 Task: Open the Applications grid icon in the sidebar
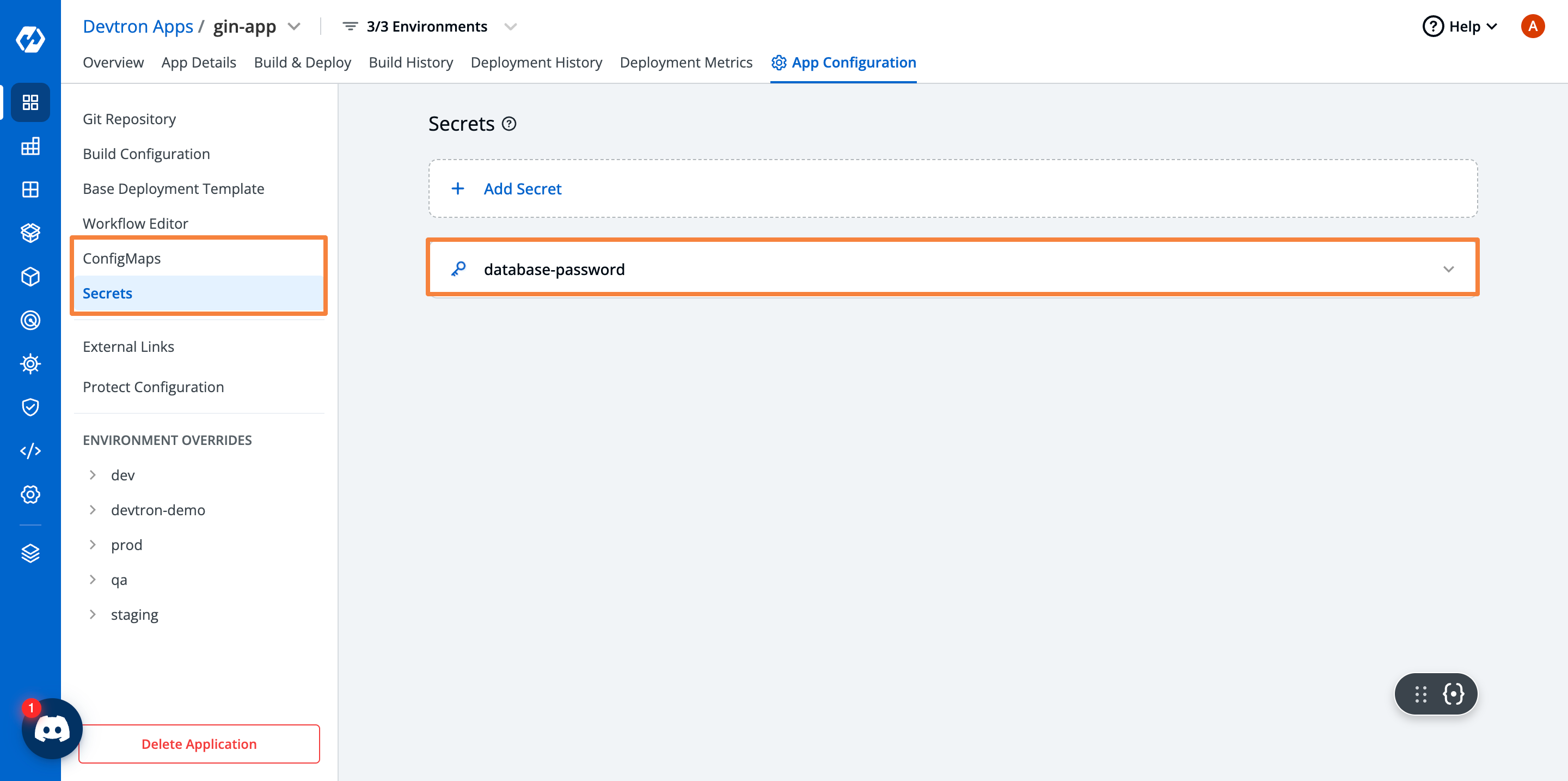[x=30, y=102]
